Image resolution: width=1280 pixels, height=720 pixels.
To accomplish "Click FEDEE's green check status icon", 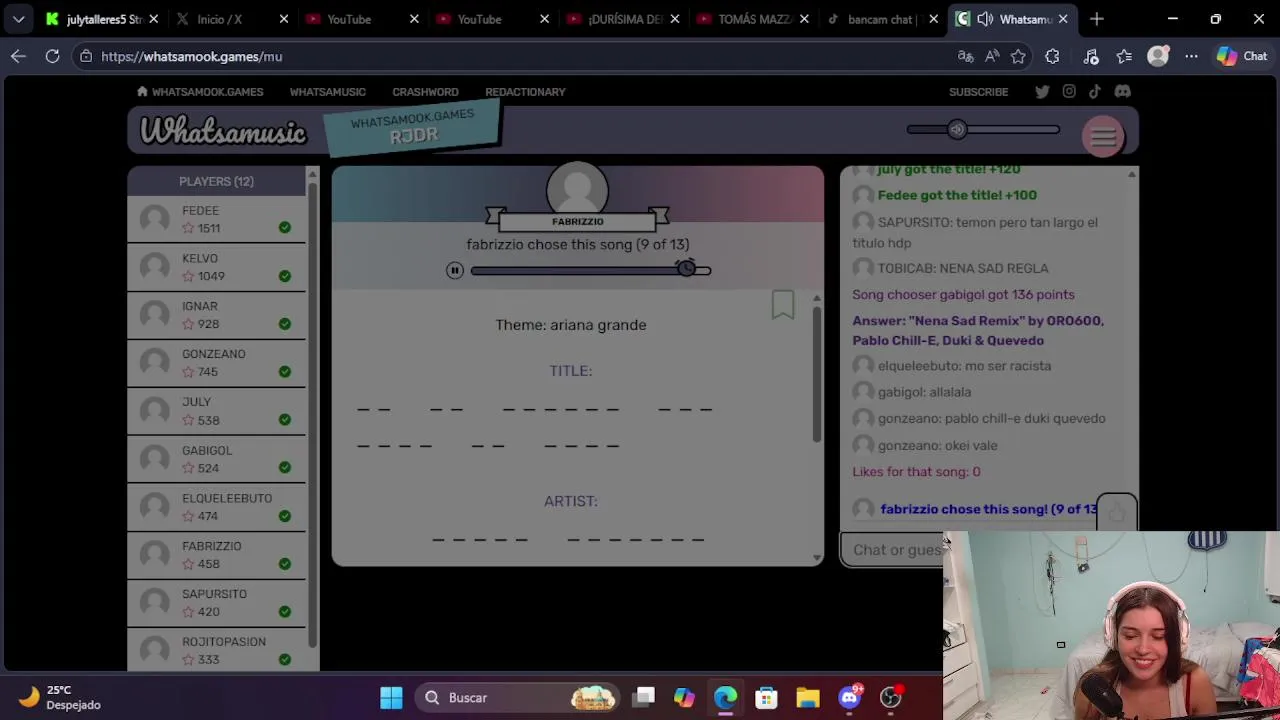I will (x=285, y=228).
